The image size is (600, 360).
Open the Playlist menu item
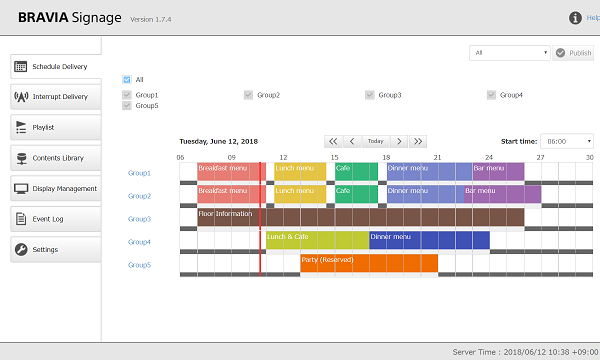pos(56,127)
